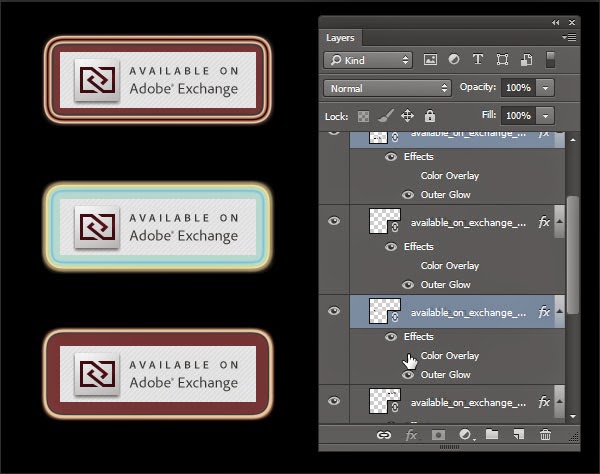
Task: Filter for smart objects icon
Action: coord(527,59)
